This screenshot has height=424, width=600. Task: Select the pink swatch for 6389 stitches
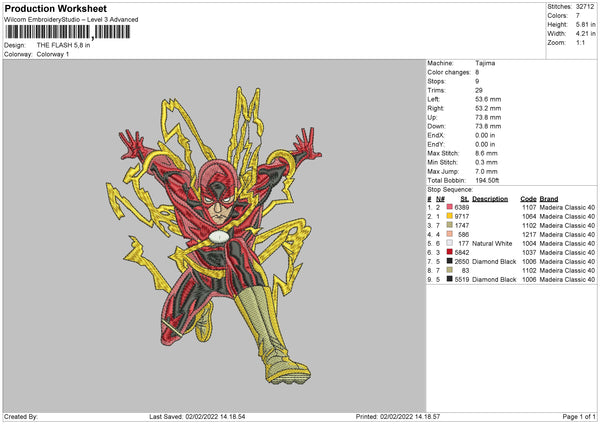tap(449, 207)
